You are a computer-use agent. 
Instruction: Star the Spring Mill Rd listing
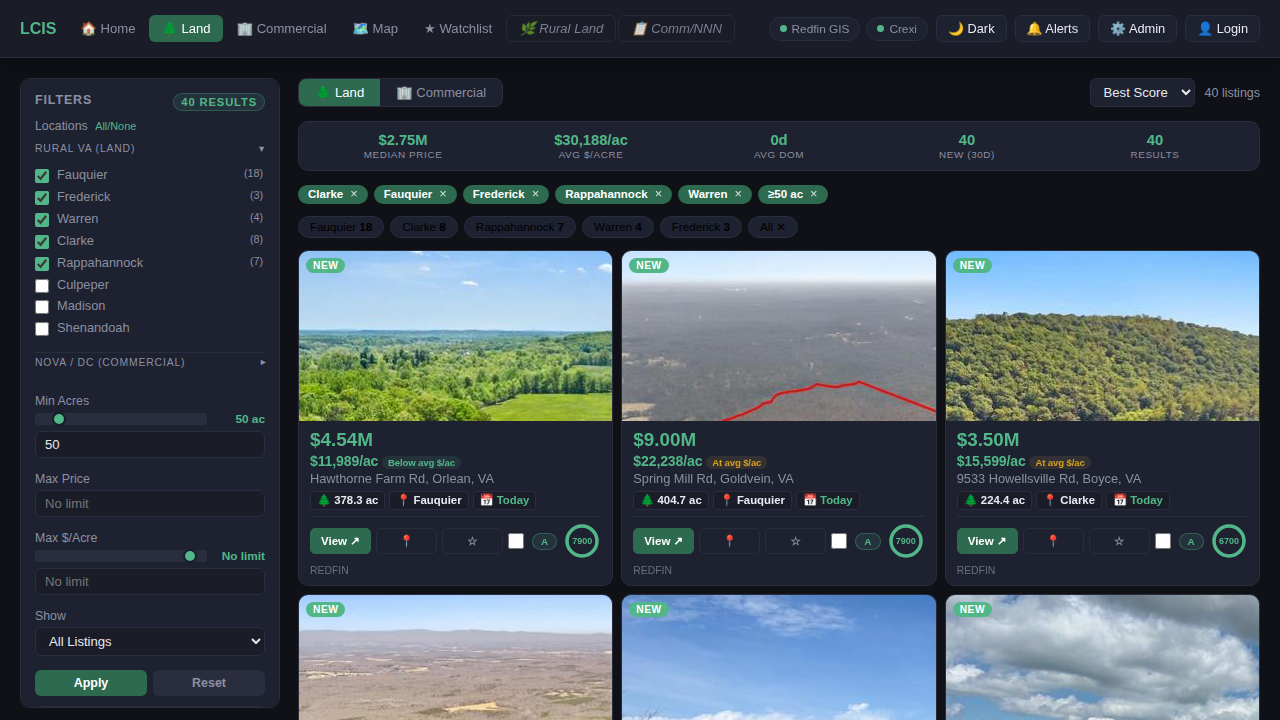click(x=795, y=541)
